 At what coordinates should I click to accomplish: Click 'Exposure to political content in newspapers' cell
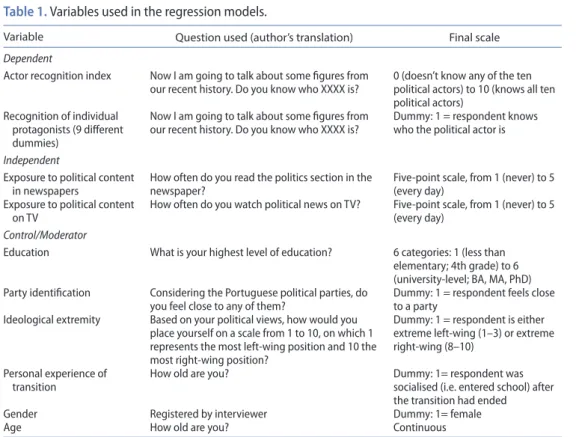(69, 184)
